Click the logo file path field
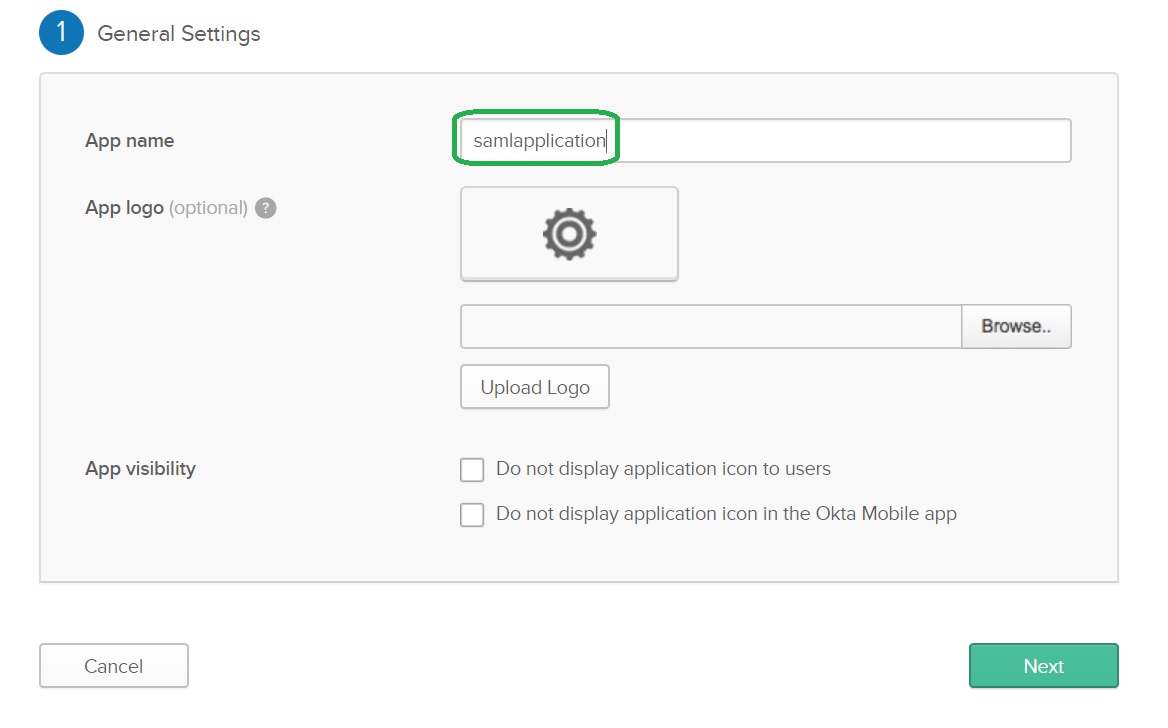The width and height of the screenshot is (1168, 728). pyautogui.click(x=710, y=327)
